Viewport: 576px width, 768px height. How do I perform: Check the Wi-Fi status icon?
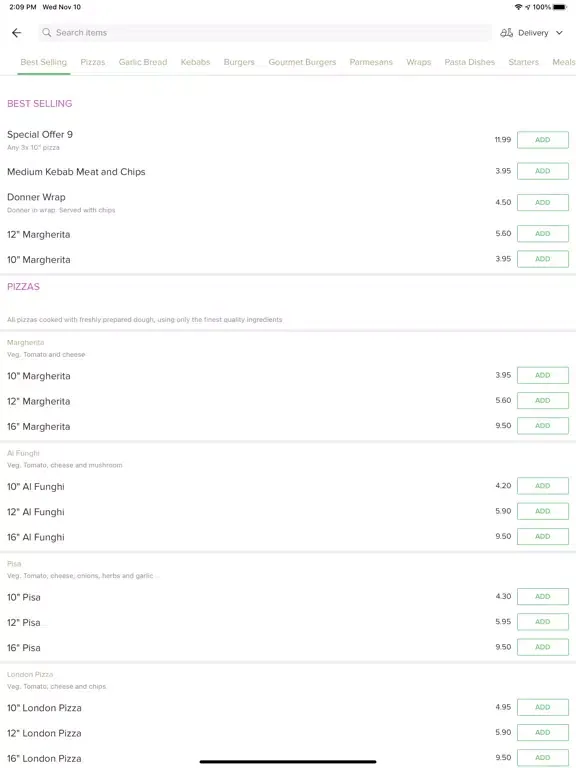tap(518, 7)
